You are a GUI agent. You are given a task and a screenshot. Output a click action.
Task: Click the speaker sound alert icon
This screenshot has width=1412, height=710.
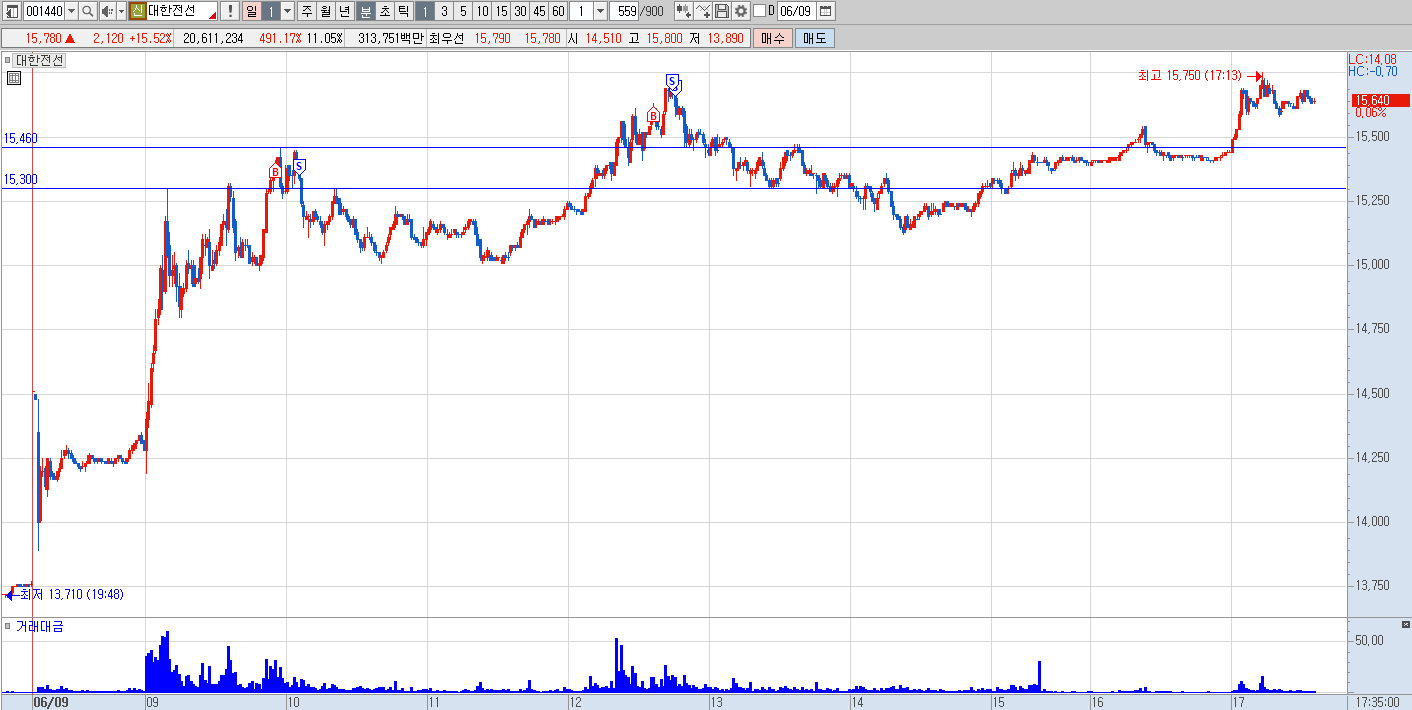107,11
